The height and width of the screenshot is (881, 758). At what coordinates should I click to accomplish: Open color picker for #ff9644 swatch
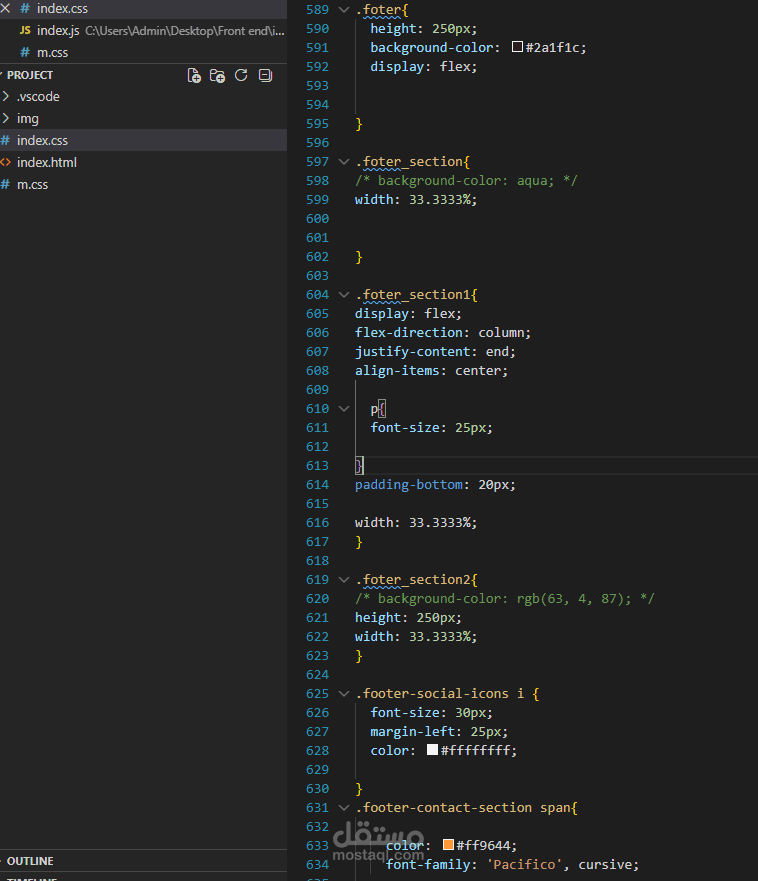448,844
